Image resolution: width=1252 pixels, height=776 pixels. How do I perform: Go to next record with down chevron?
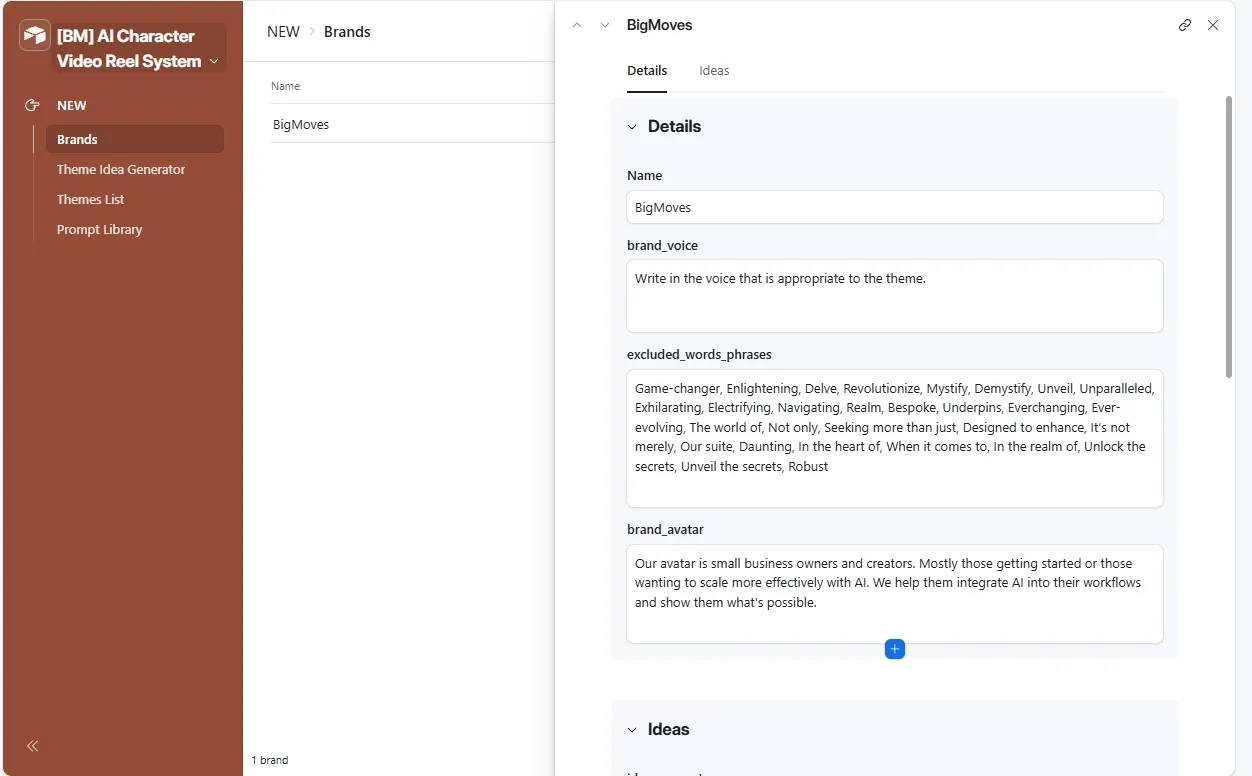pyautogui.click(x=605, y=25)
